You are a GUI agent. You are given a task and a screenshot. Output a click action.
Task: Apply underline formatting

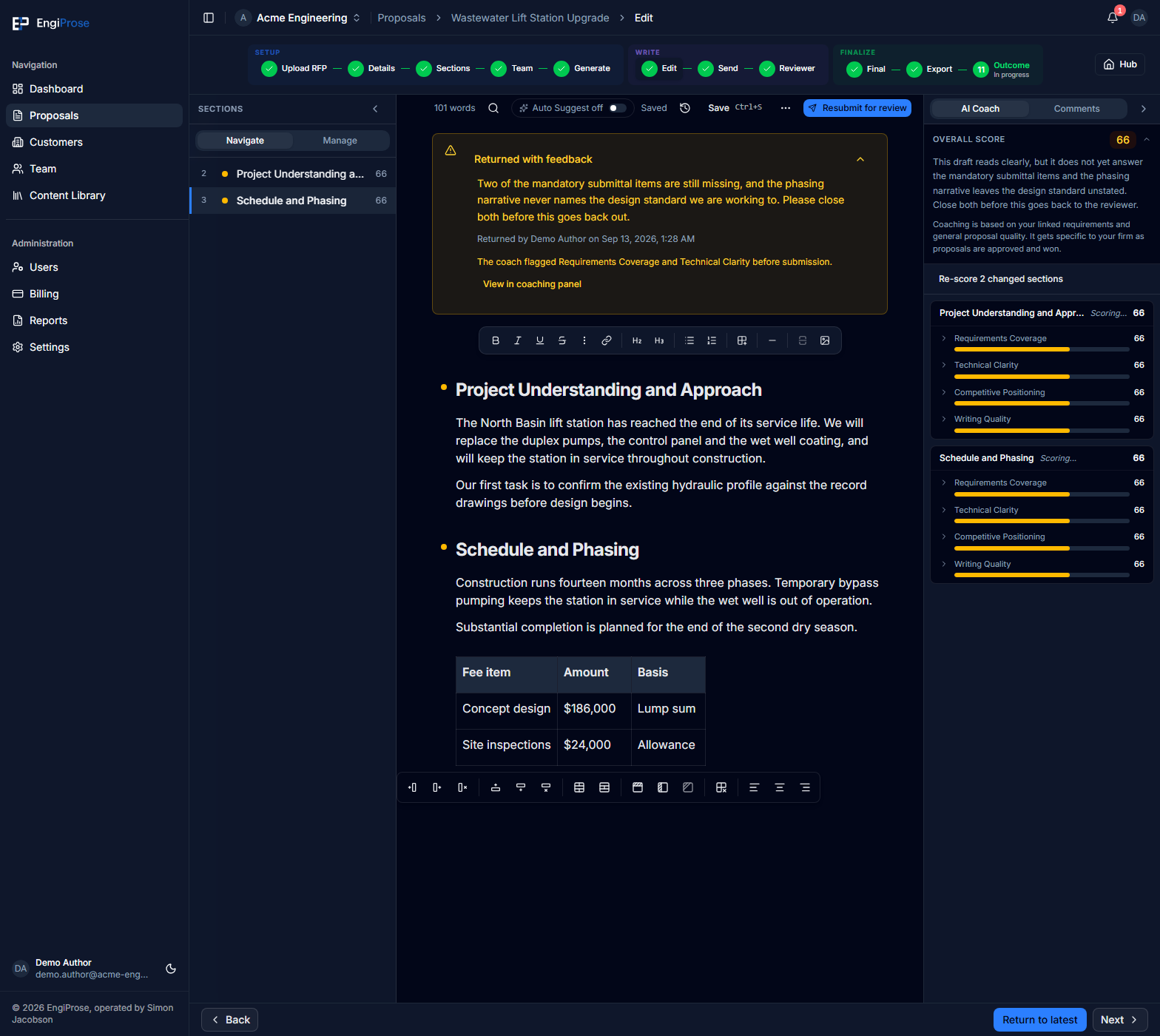tap(540, 340)
